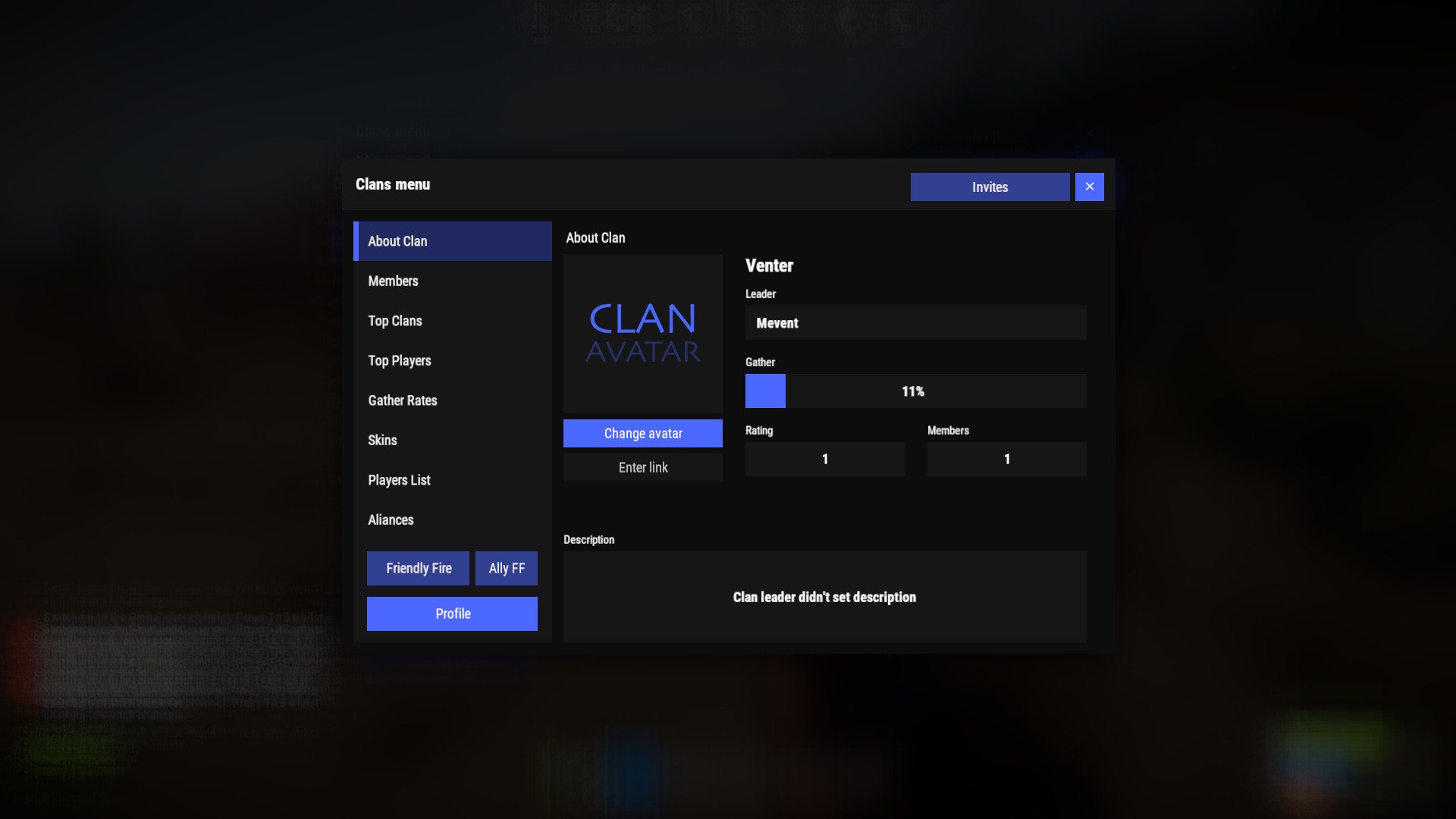The image size is (1456, 819).
Task: Toggle the Ally FF button
Action: pos(506,567)
